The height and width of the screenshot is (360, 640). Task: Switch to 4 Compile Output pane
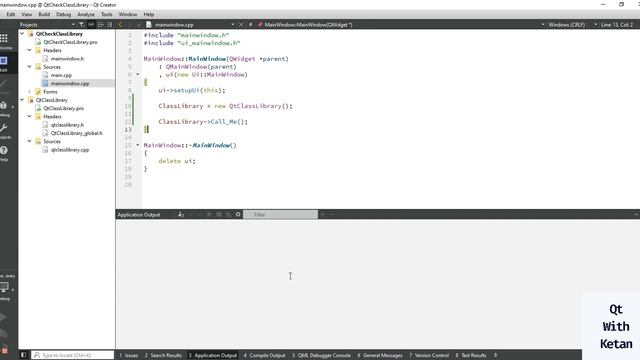click(264, 355)
